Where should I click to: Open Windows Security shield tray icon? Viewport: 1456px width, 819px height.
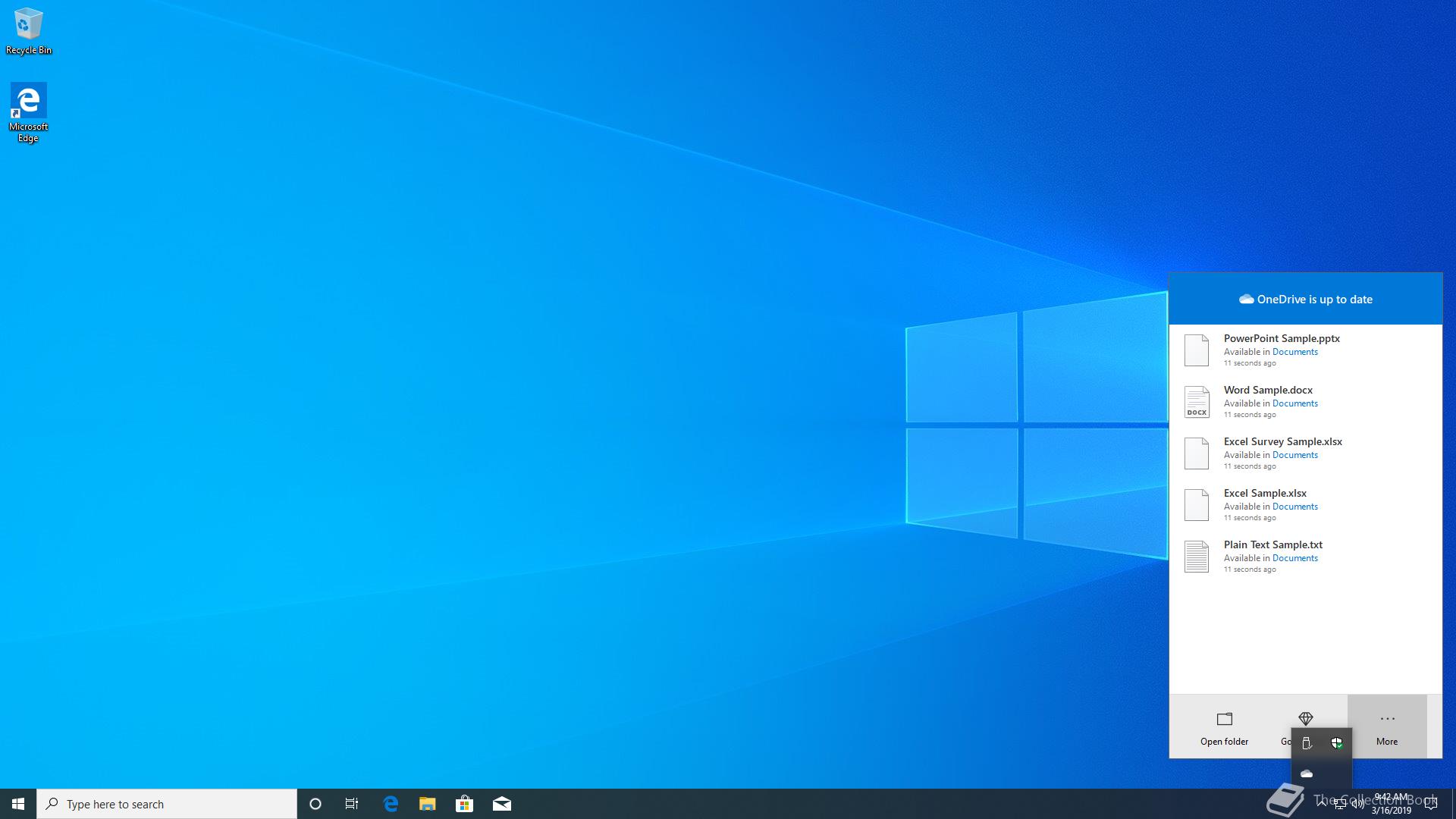click(1337, 743)
